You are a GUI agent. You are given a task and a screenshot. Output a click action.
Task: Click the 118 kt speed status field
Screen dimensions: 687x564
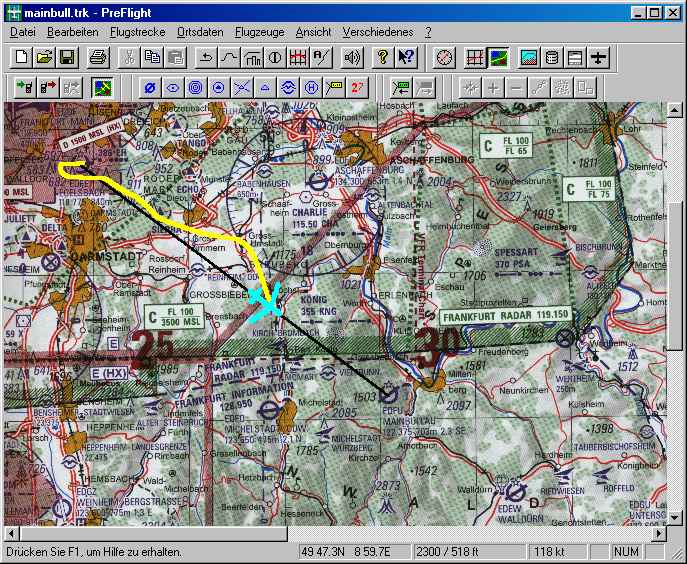click(557, 551)
